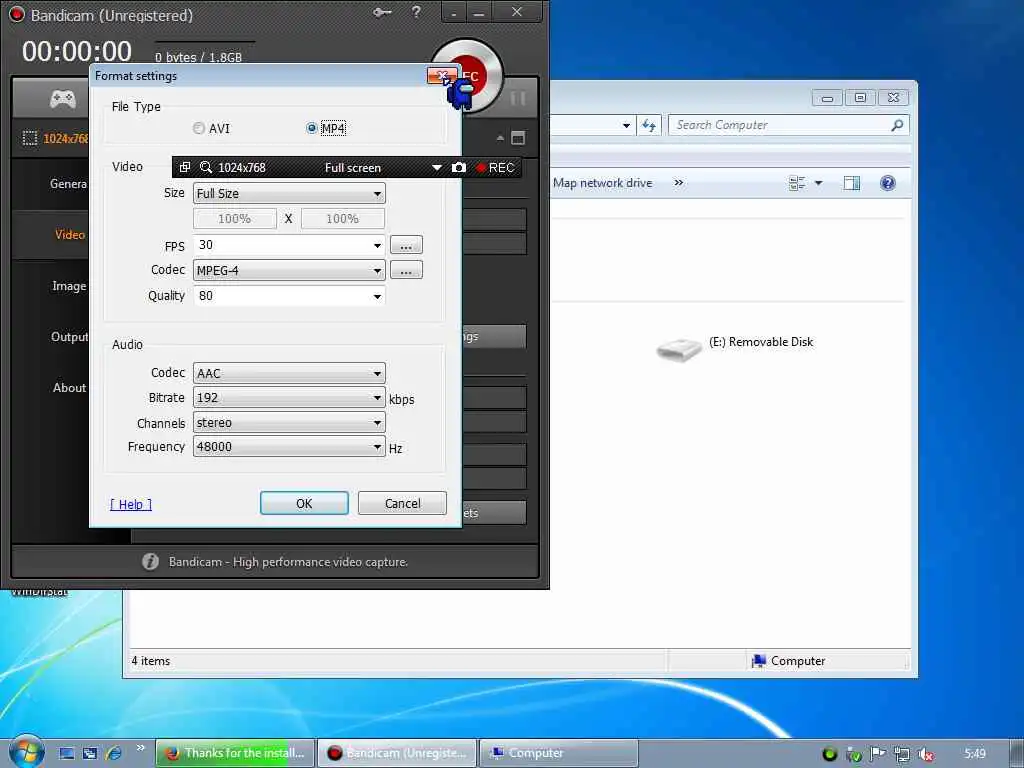Expand the quick launch chevron on taskbar
Image resolution: width=1024 pixels, height=768 pixels.
tap(140, 748)
